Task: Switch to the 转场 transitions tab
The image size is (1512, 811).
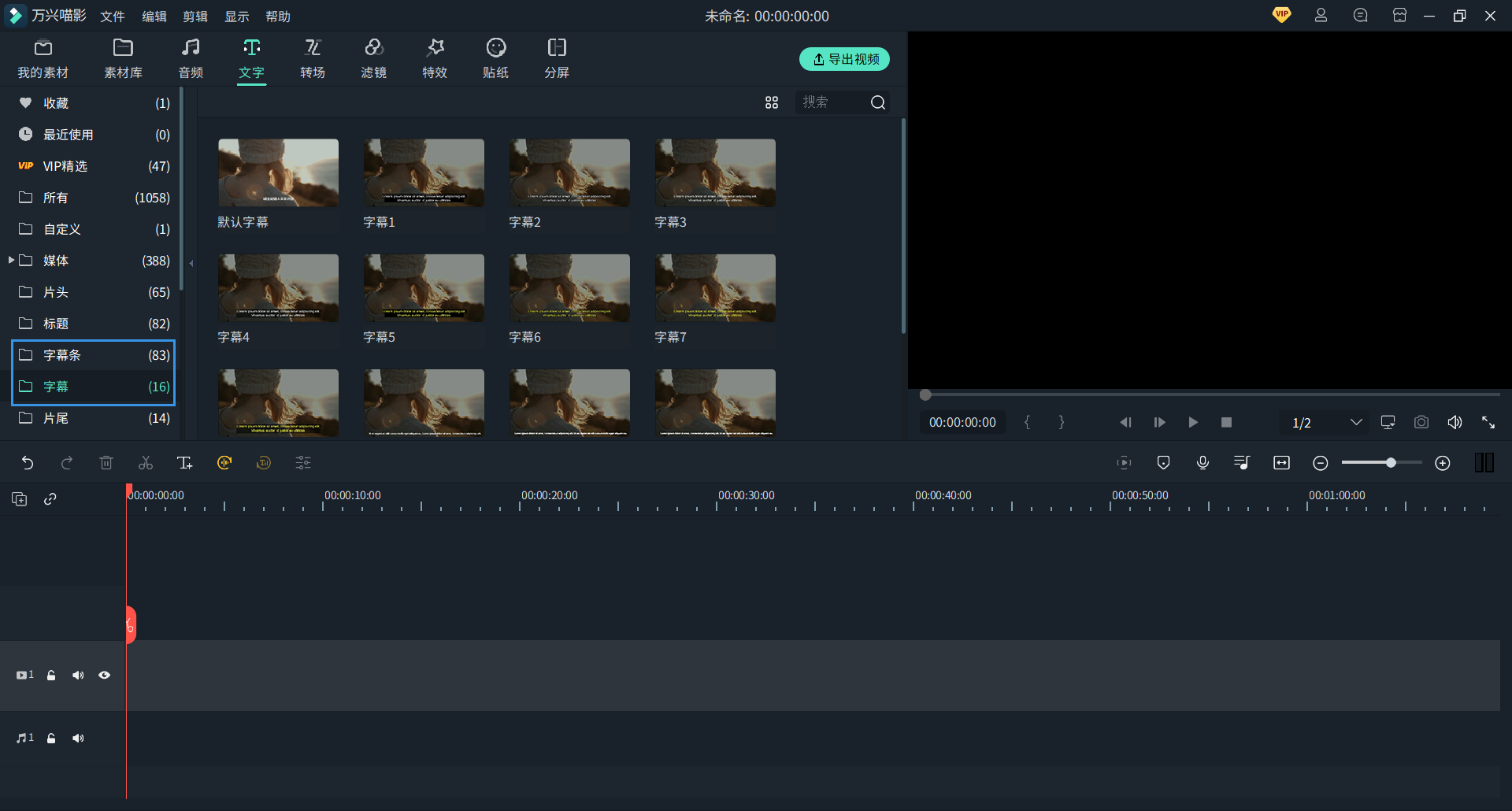Action: click(x=313, y=58)
